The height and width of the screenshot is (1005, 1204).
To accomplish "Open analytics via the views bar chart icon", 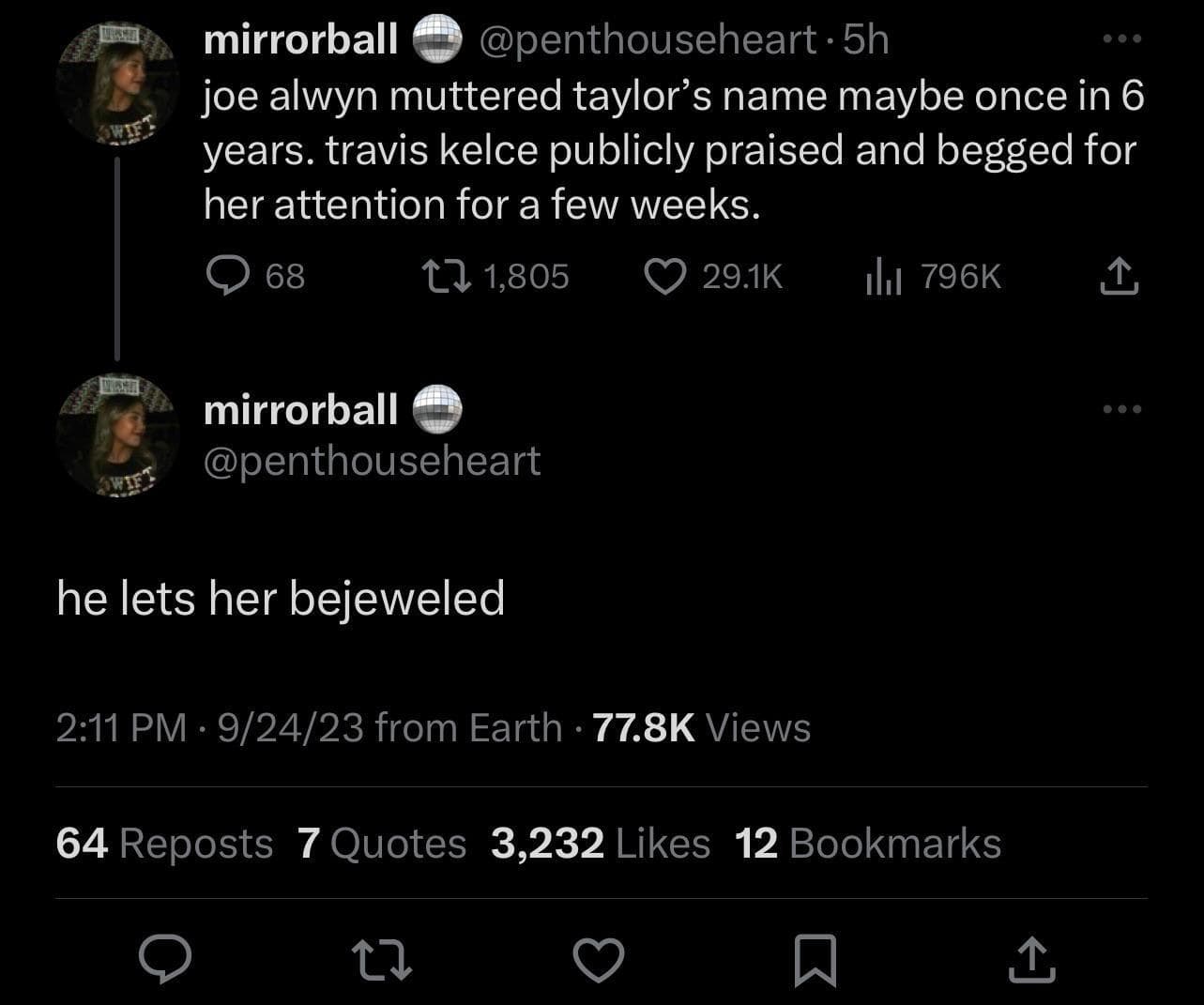I will point(883,275).
